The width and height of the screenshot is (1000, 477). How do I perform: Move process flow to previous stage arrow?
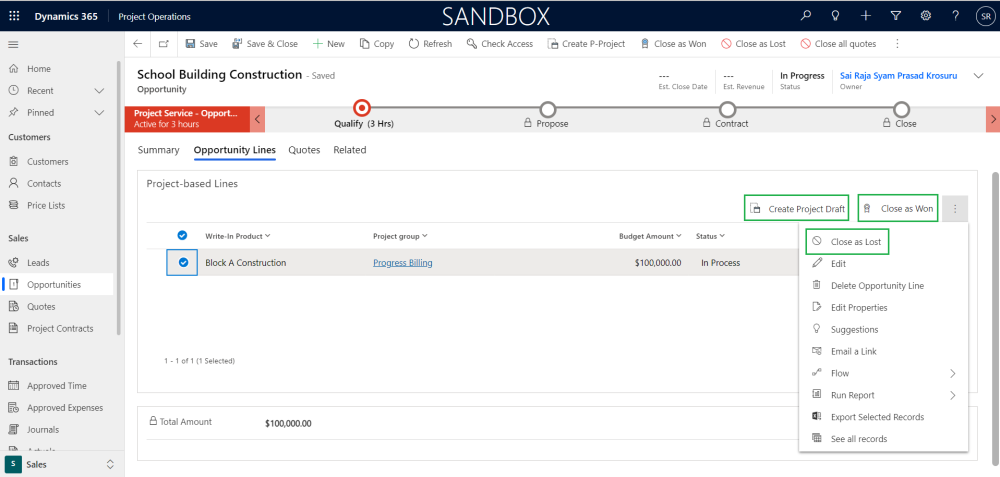[x=257, y=119]
